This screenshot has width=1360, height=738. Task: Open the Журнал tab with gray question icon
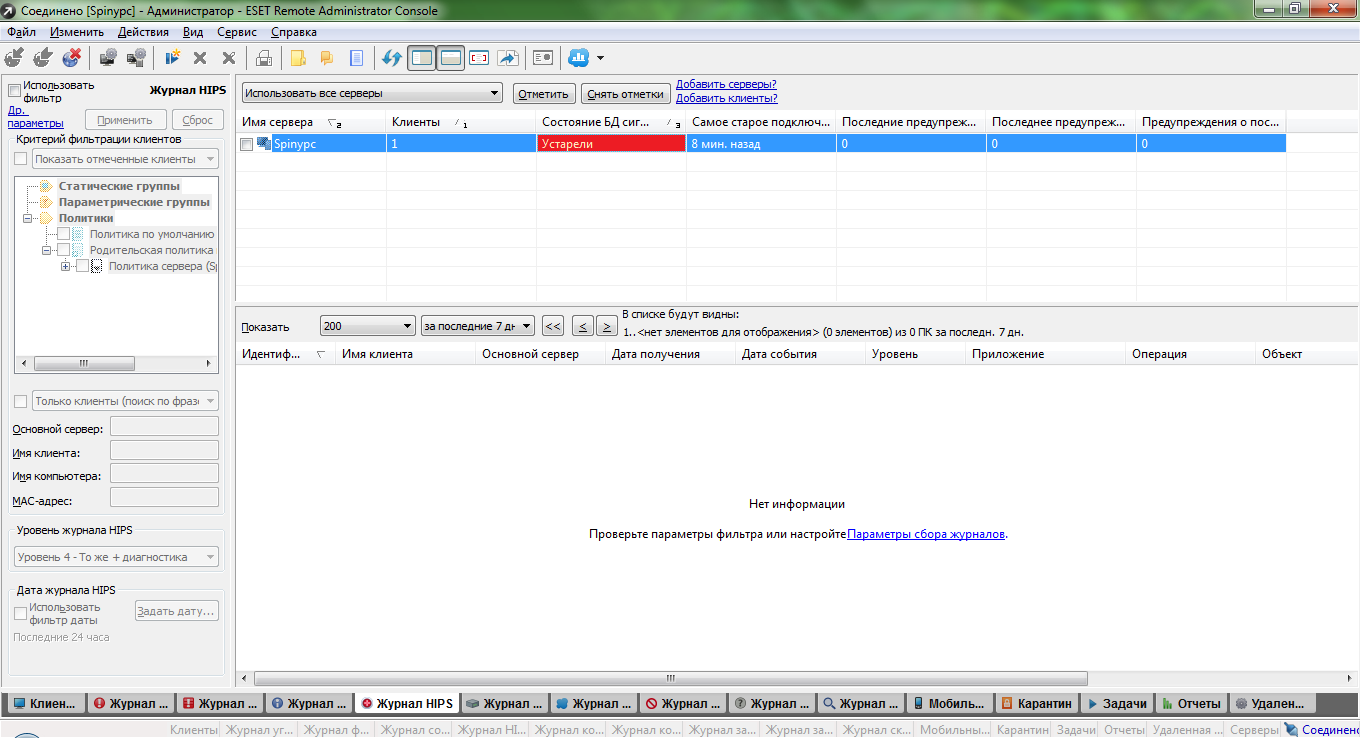pos(772,703)
